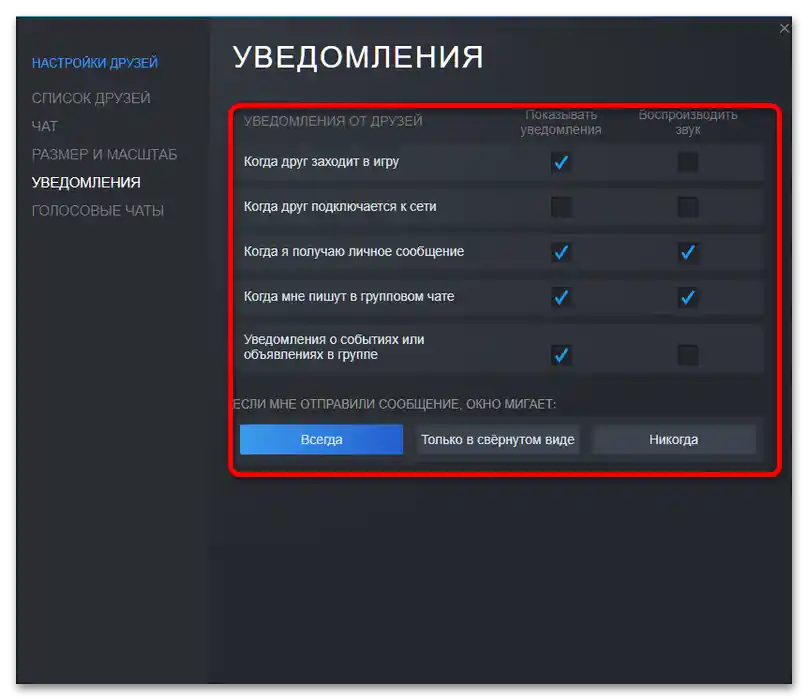This screenshot has width=808, height=700.
Task: Click 'ЕСЛИ МНЕ ОТПРАВИЛИ СООБЩЕНИЕ, ОКНО МИГАЕТ' heading
Action: click(x=395, y=404)
